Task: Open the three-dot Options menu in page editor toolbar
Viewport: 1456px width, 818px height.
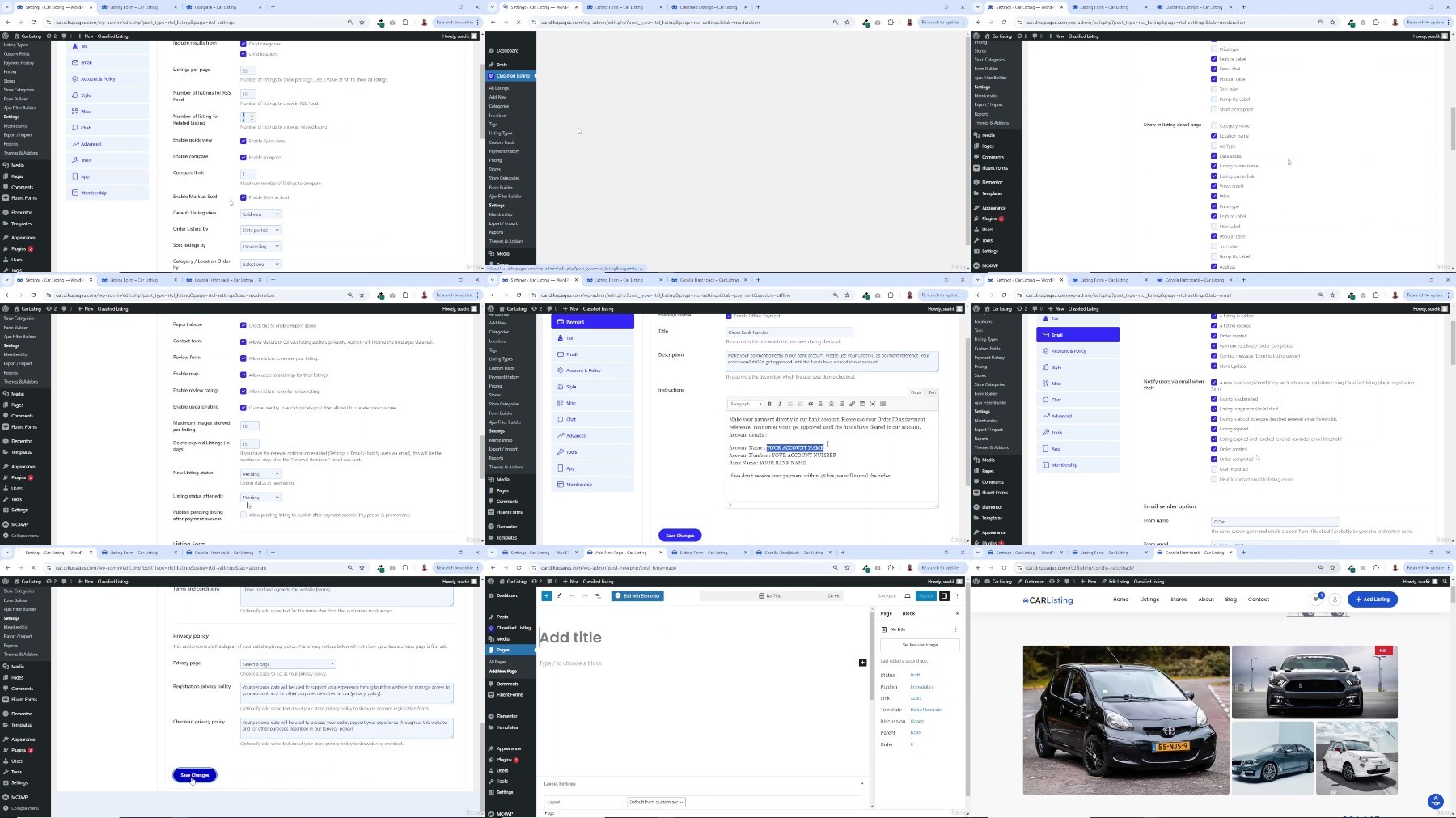Action: tap(957, 596)
